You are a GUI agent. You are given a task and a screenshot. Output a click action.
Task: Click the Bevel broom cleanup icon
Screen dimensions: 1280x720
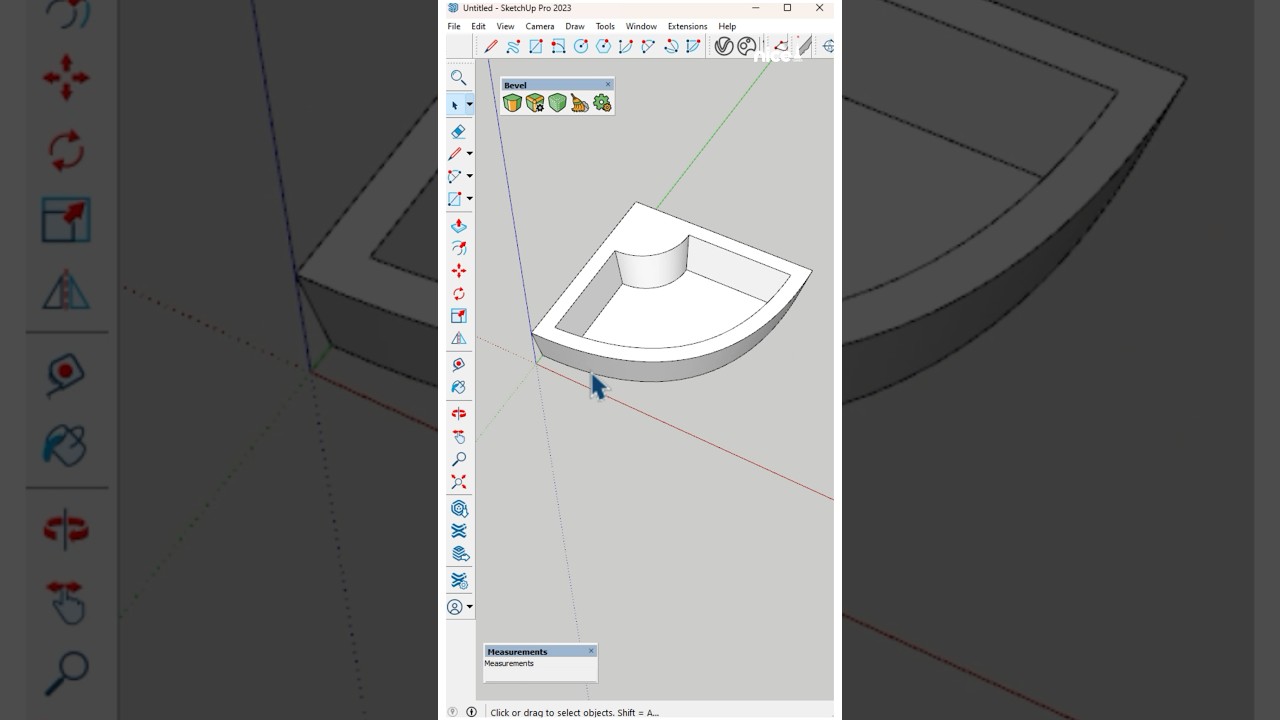tap(579, 103)
